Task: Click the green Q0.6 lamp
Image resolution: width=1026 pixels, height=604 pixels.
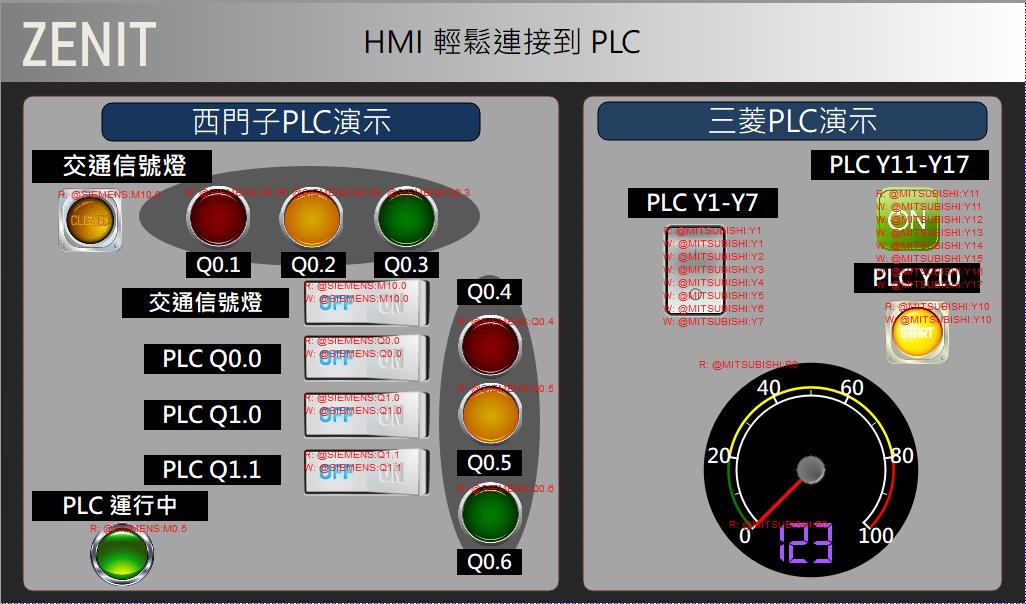Action: pyautogui.click(x=489, y=512)
